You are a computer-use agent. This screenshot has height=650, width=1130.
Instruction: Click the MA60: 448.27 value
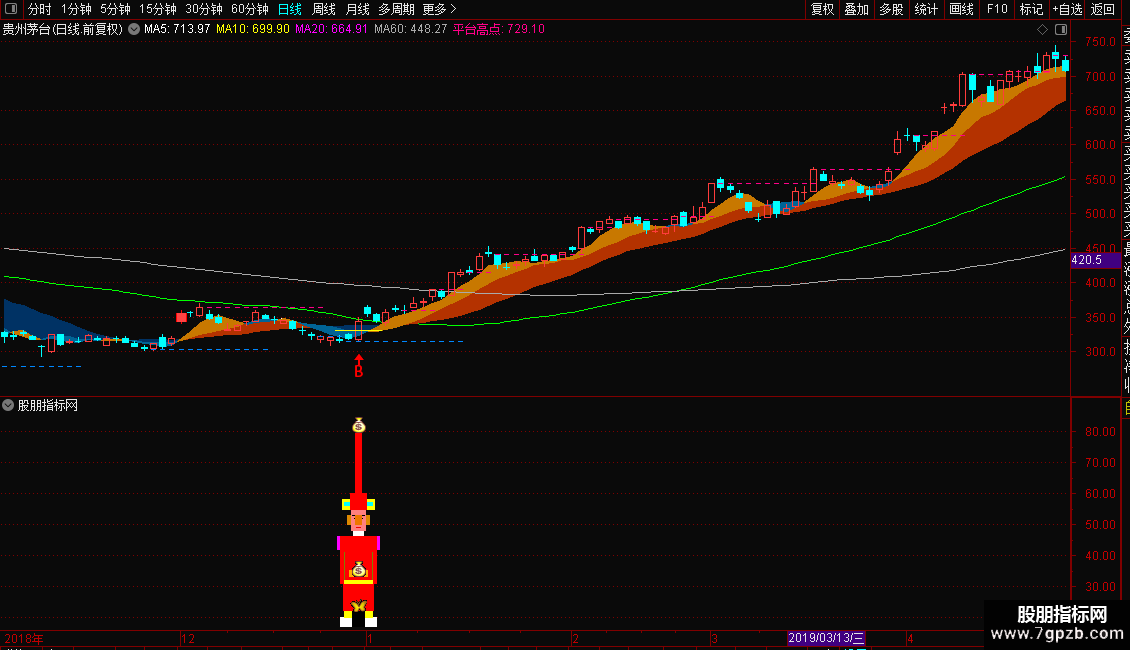pyautogui.click(x=411, y=30)
